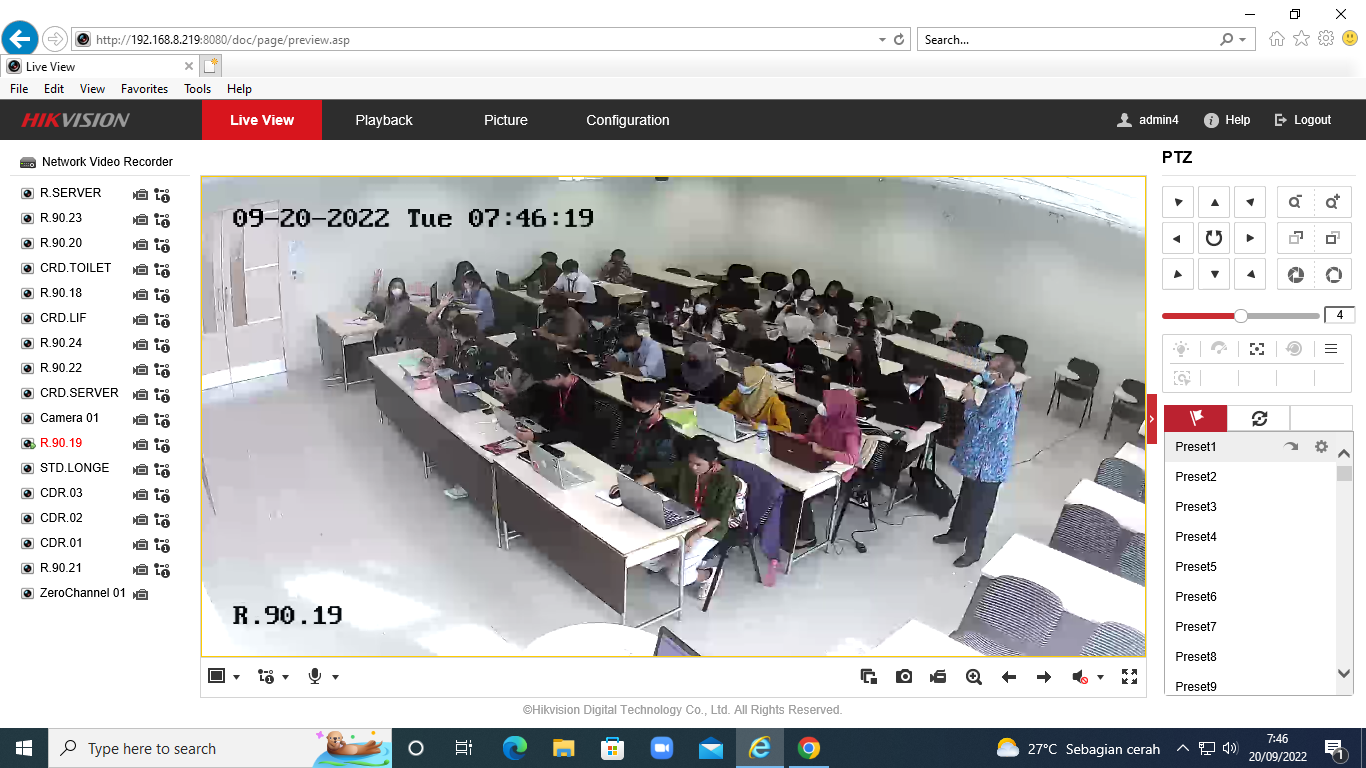This screenshot has height=768, width=1366.
Task: Click PTZ zoom in magnifier
Action: coord(1333,202)
